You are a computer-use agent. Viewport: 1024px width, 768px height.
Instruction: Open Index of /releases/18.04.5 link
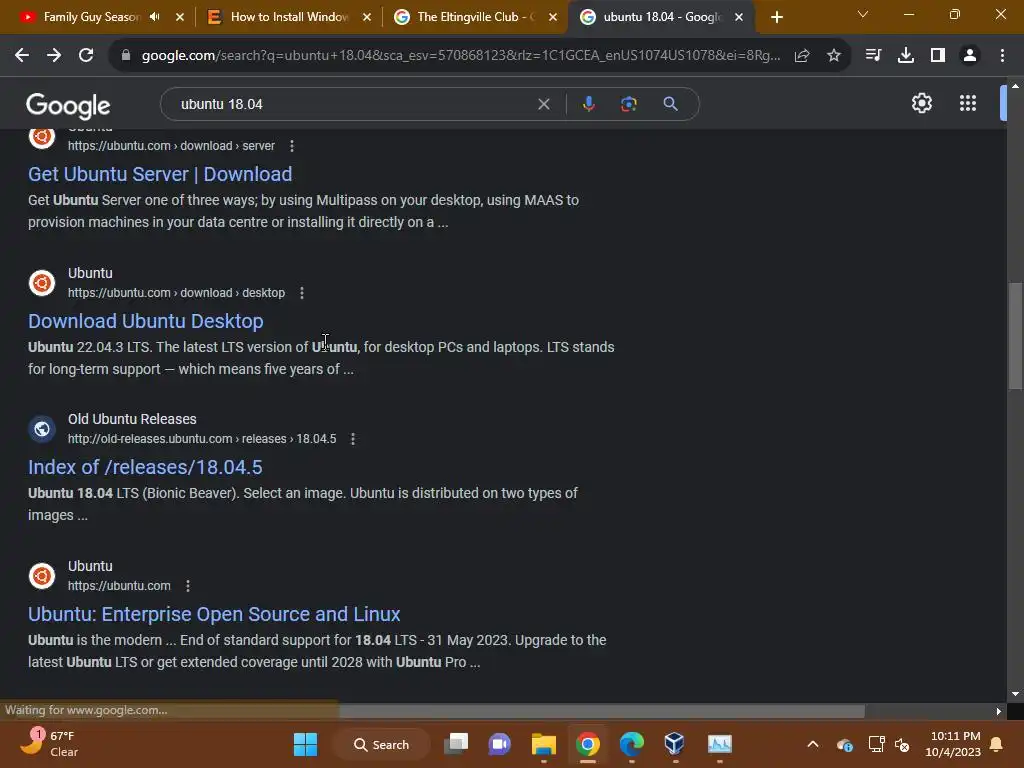click(x=145, y=468)
